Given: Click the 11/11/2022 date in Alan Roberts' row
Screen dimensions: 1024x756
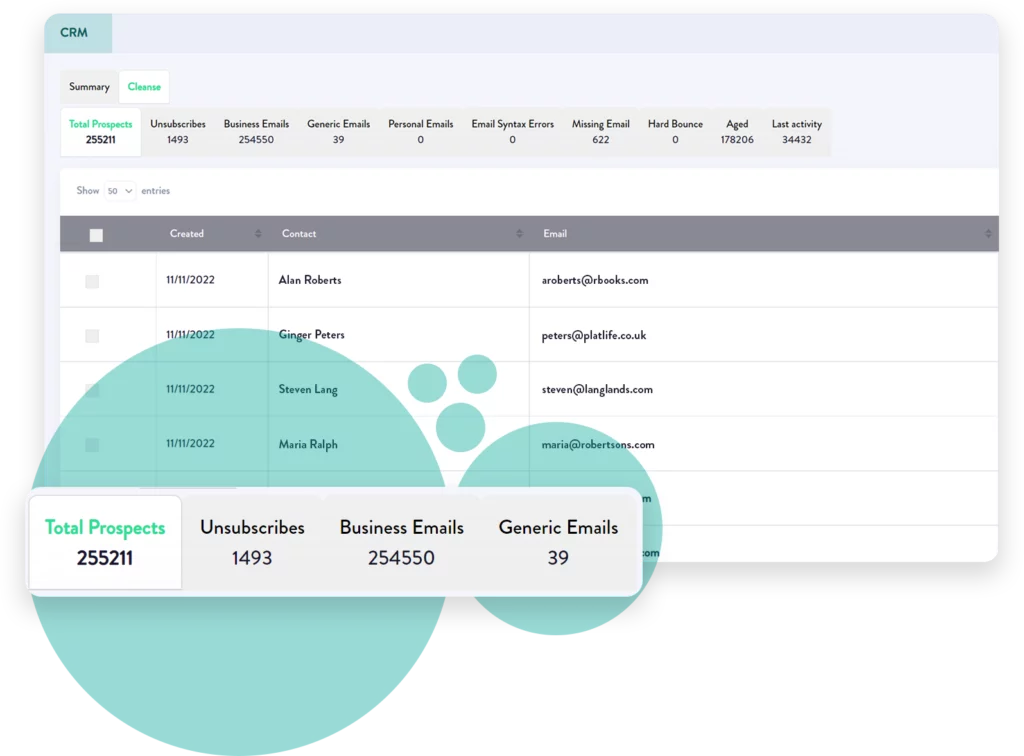Looking at the screenshot, I should pyautogui.click(x=190, y=280).
